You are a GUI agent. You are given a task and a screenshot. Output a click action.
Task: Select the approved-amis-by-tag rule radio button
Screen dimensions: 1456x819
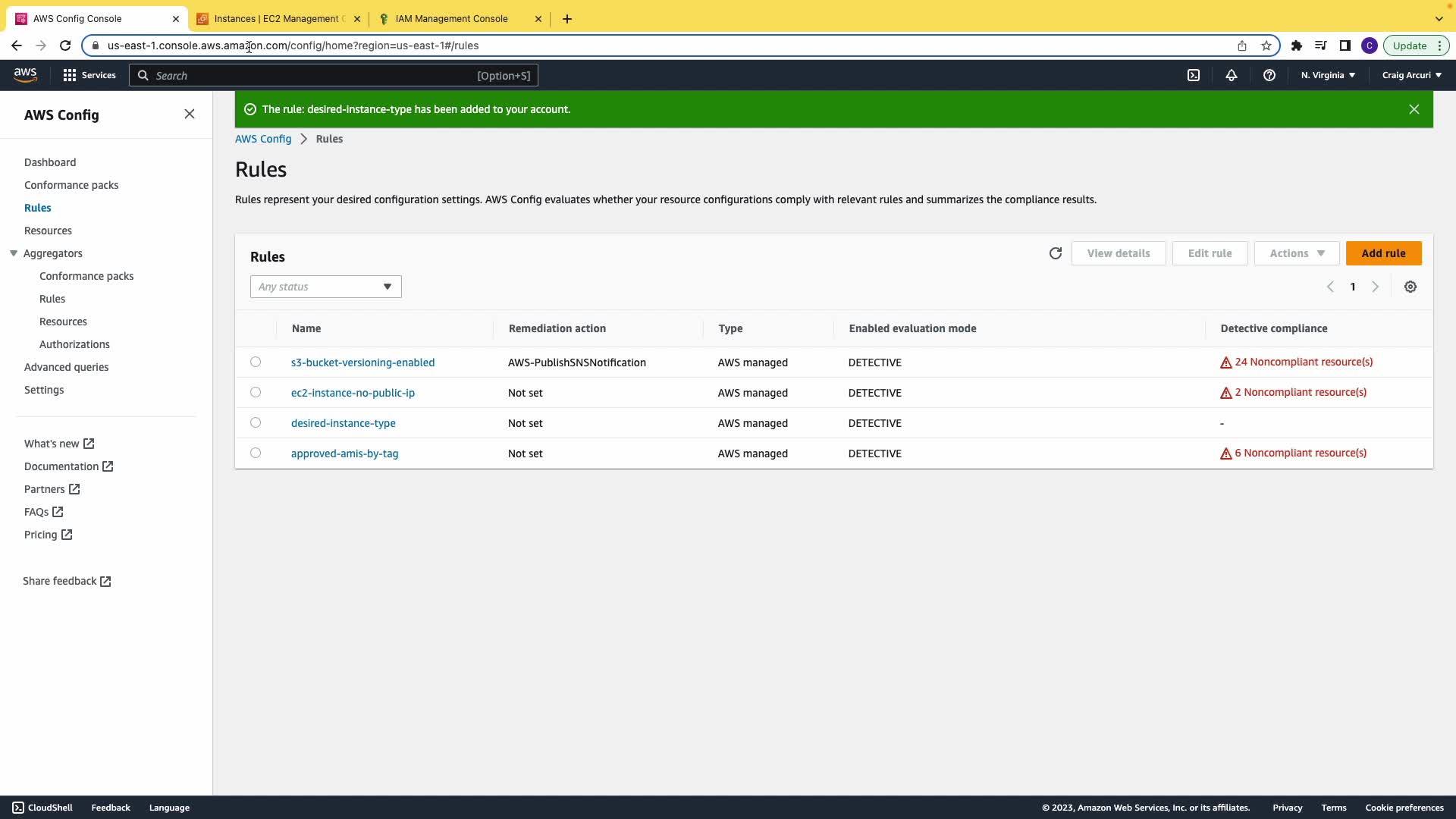(256, 453)
